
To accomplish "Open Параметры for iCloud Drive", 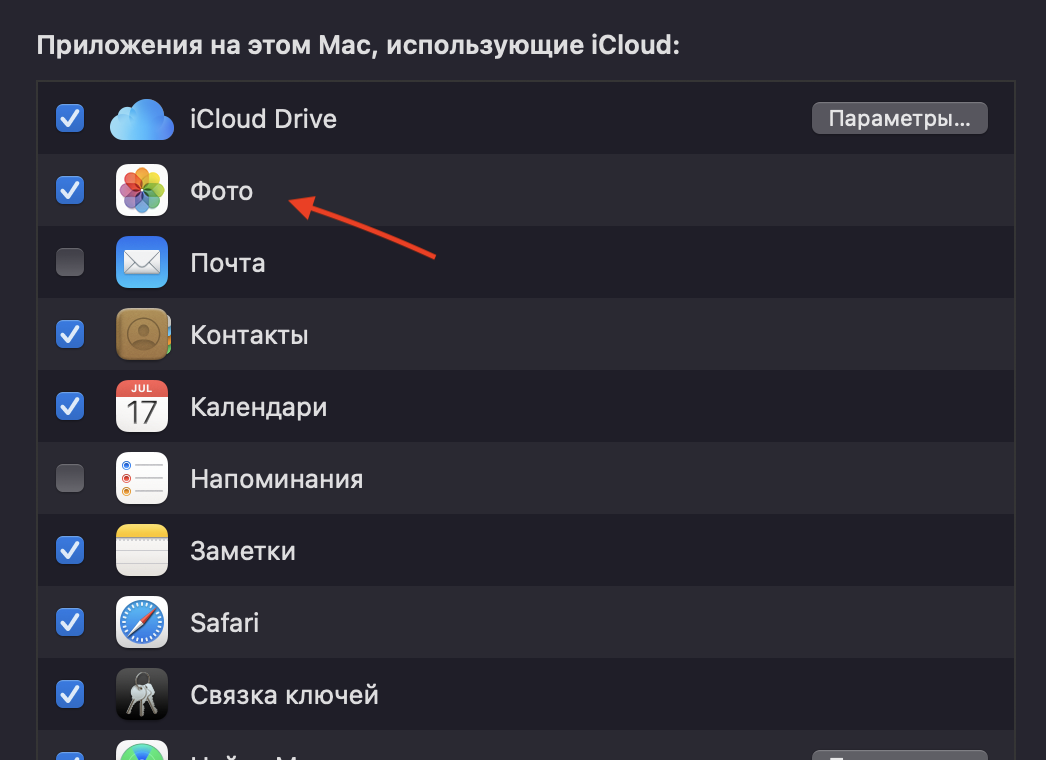I will [x=899, y=118].
